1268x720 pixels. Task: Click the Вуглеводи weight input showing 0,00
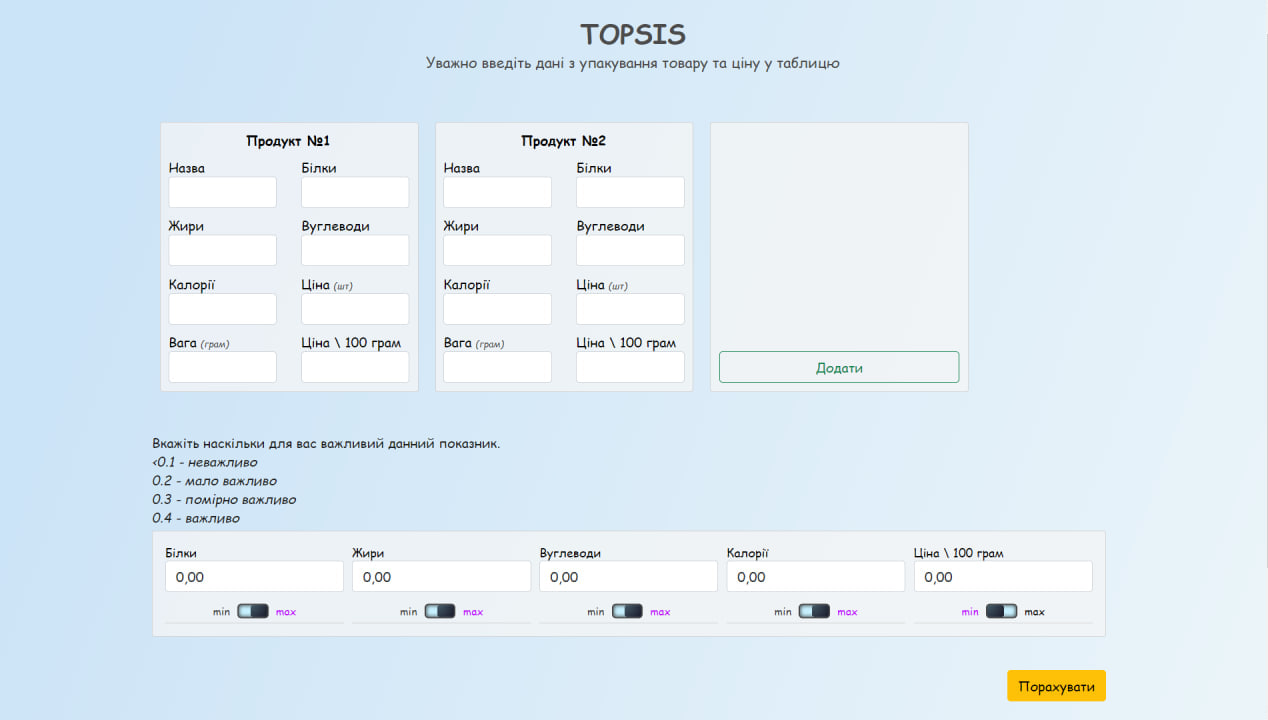(628, 576)
